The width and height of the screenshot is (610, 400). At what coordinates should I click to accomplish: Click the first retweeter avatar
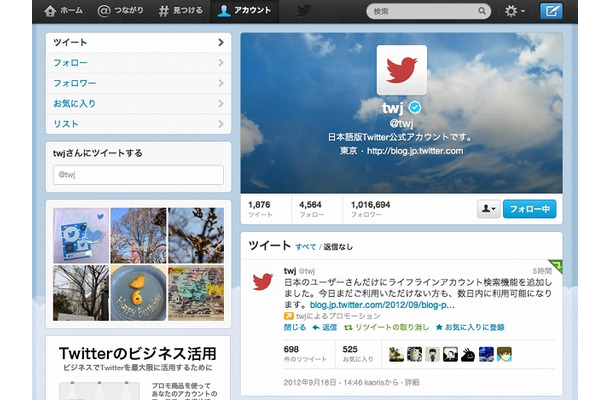click(x=396, y=354)
